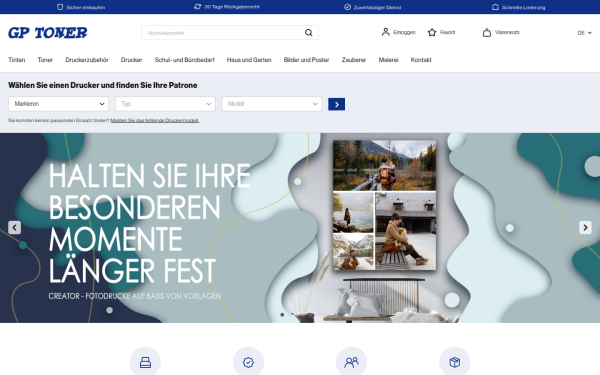
Task: Expand the Markieren brand dropdown
Action: [x=59, y=104]
